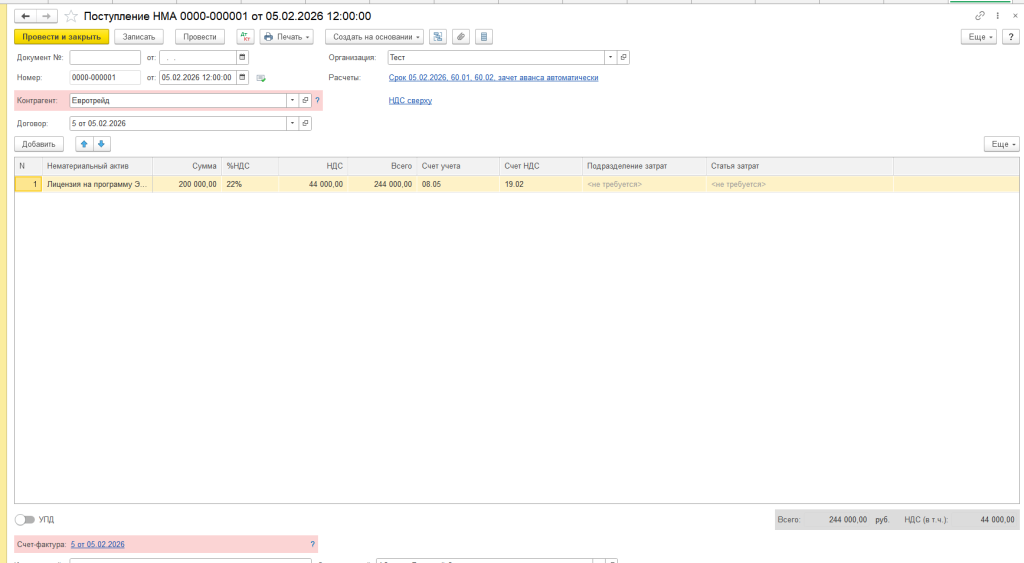Focus the Номер field 0000-000001

click(105, 78)
